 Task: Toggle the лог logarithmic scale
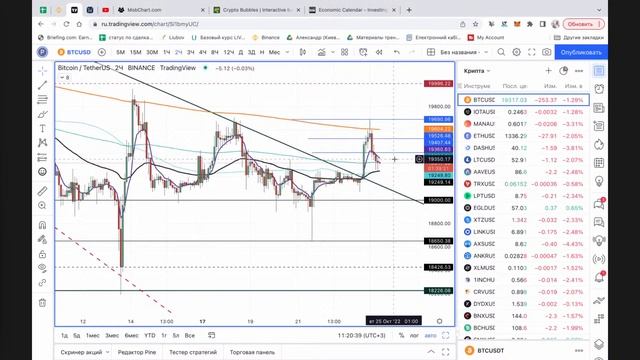click(x=414, y=336)
